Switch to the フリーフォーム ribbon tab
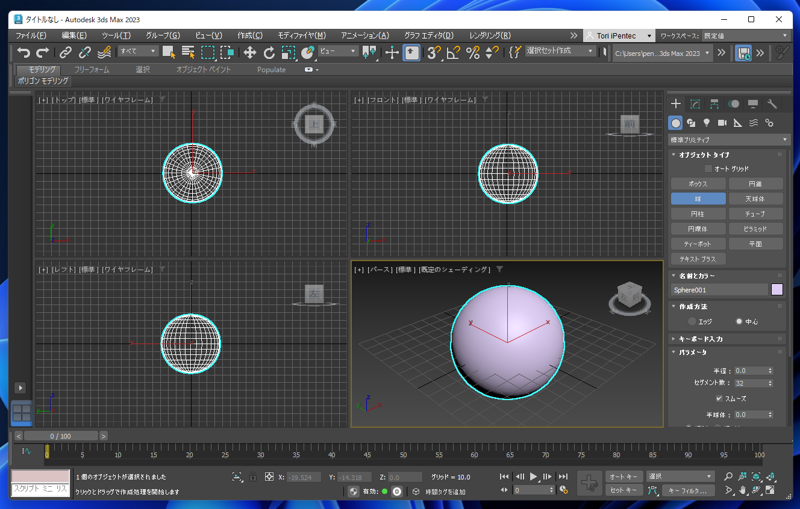 (x=92, y=69)
